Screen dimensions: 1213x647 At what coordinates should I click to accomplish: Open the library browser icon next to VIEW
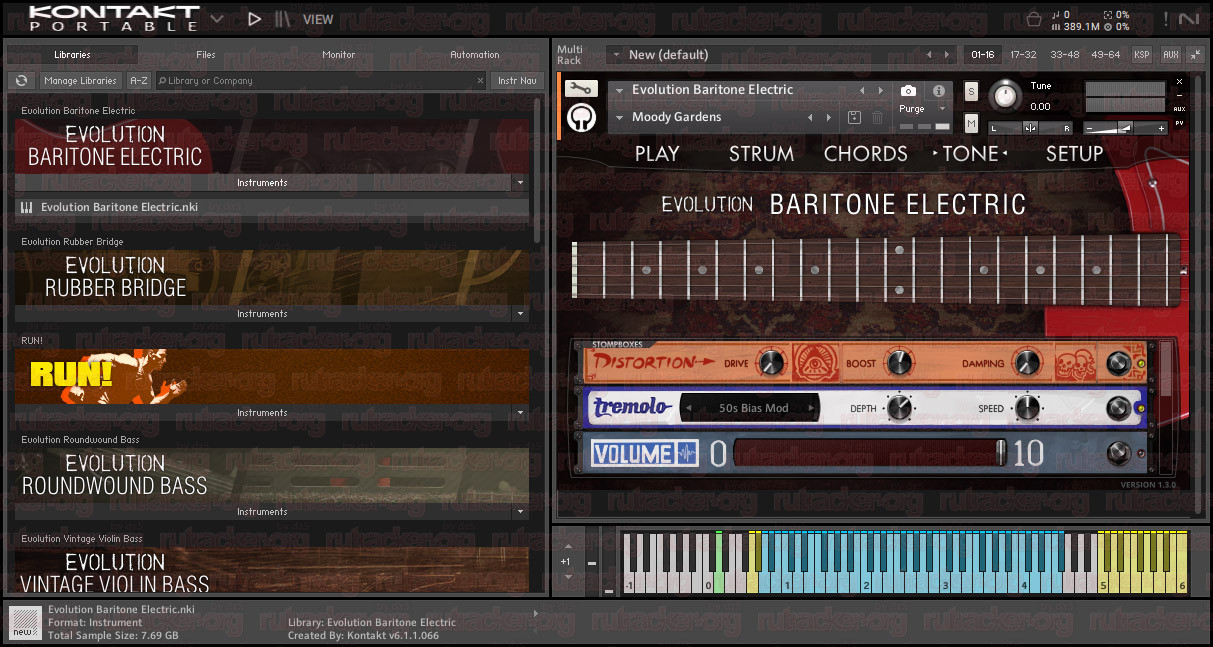click(x=283, y=18)
